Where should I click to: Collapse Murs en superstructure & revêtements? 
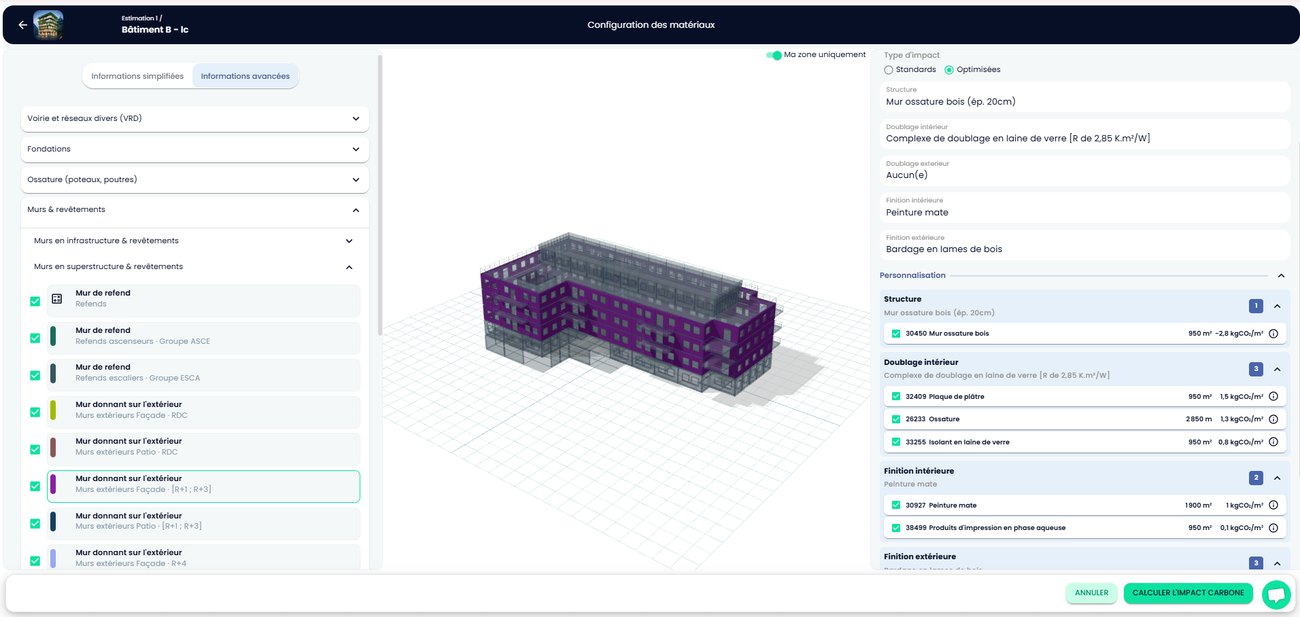[x=195, y=267]
